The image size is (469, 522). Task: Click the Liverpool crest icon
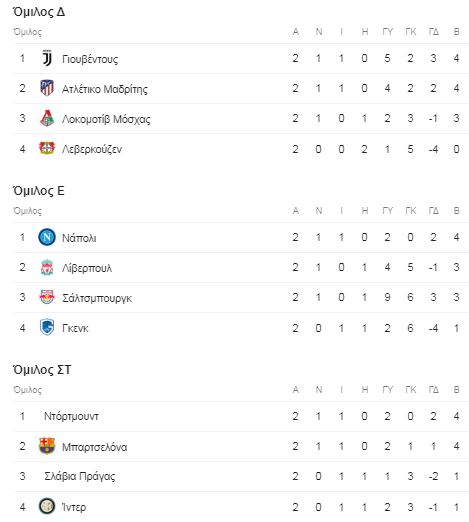tap(47, 267)
